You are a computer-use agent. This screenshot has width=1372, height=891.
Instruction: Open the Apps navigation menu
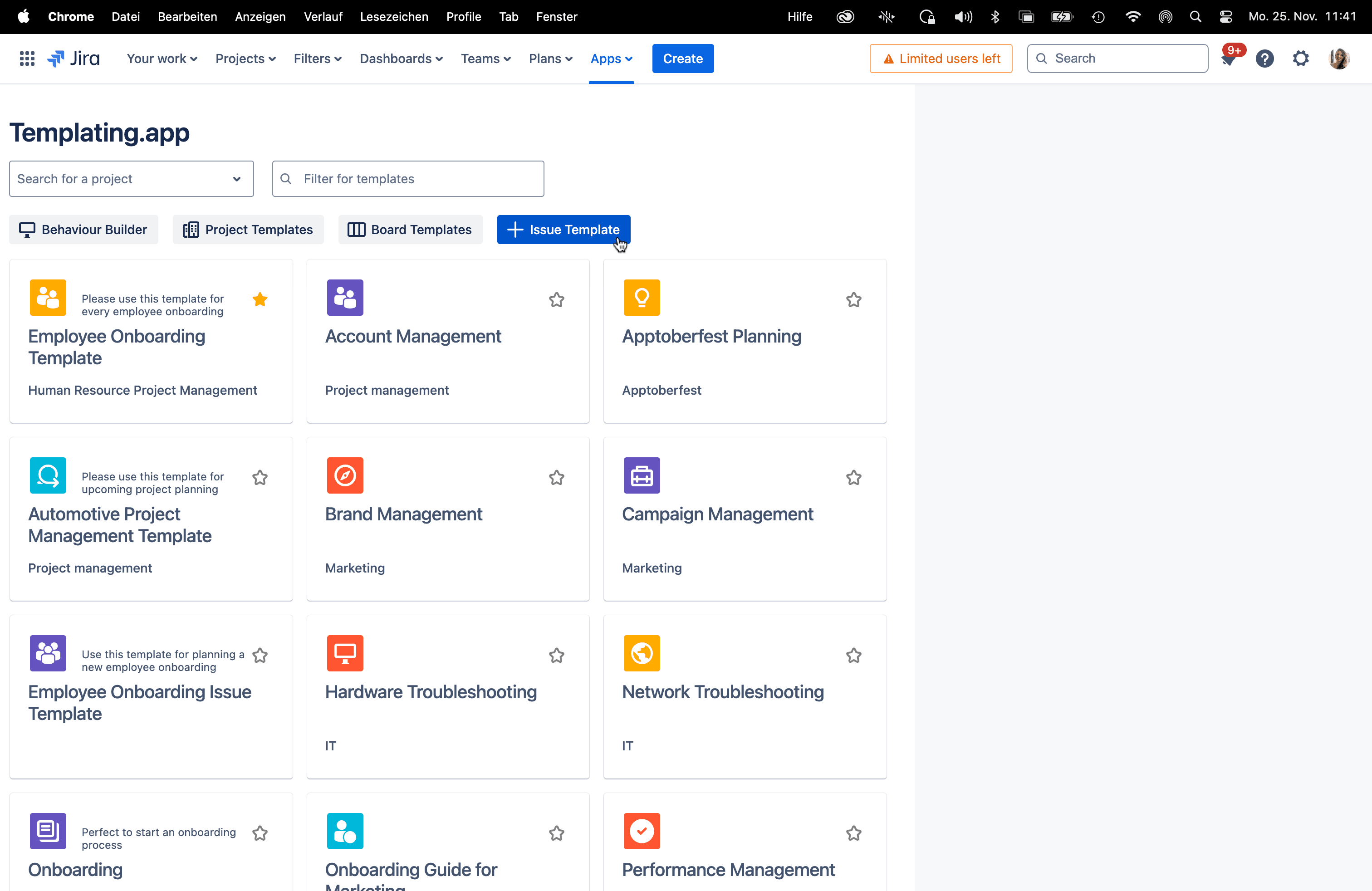click(611, 58)
